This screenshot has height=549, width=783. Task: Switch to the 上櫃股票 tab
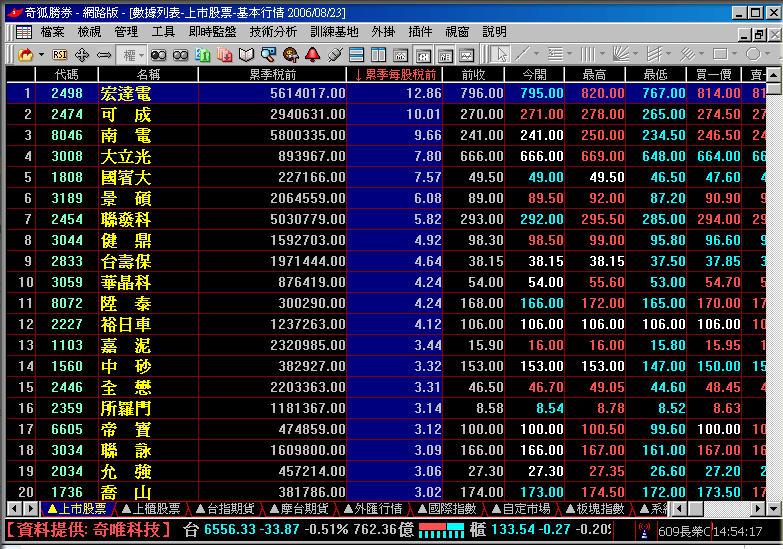pos(151,509)
